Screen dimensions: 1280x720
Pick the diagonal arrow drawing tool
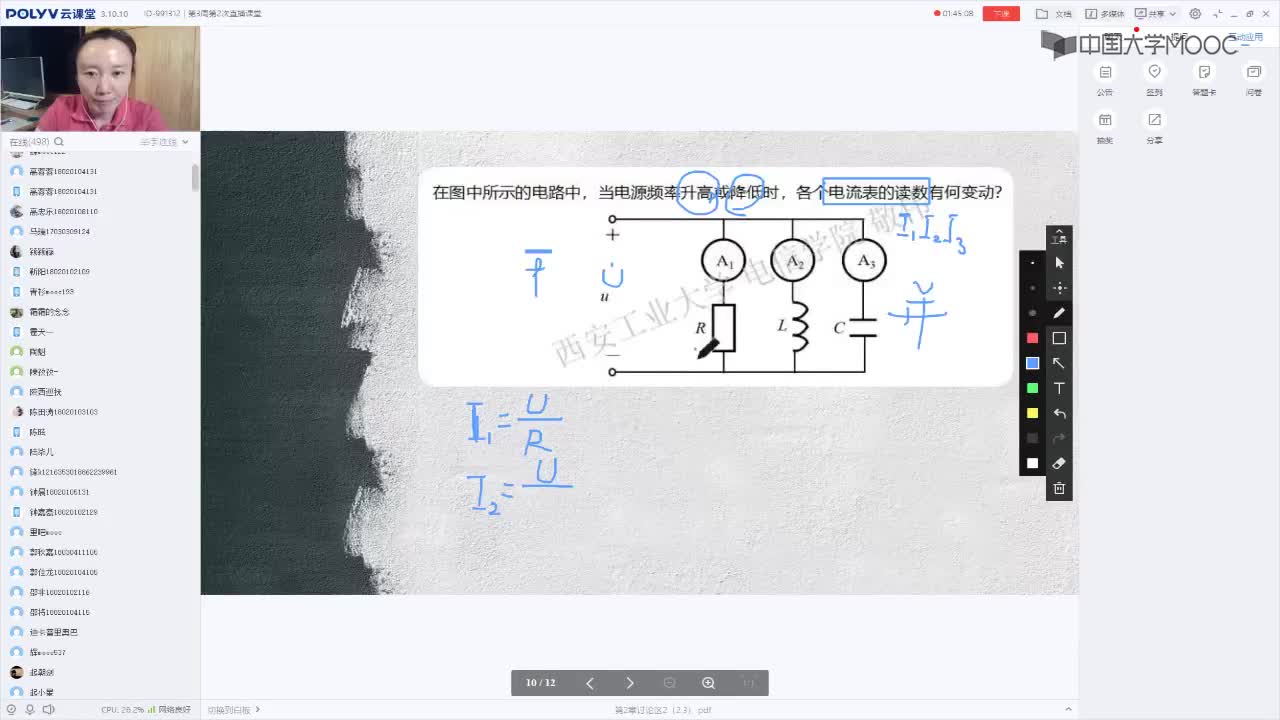[x=1059, y=363]
